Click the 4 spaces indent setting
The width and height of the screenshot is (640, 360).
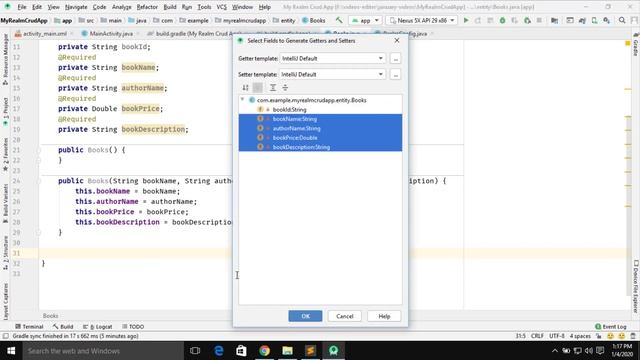(580, 336)
